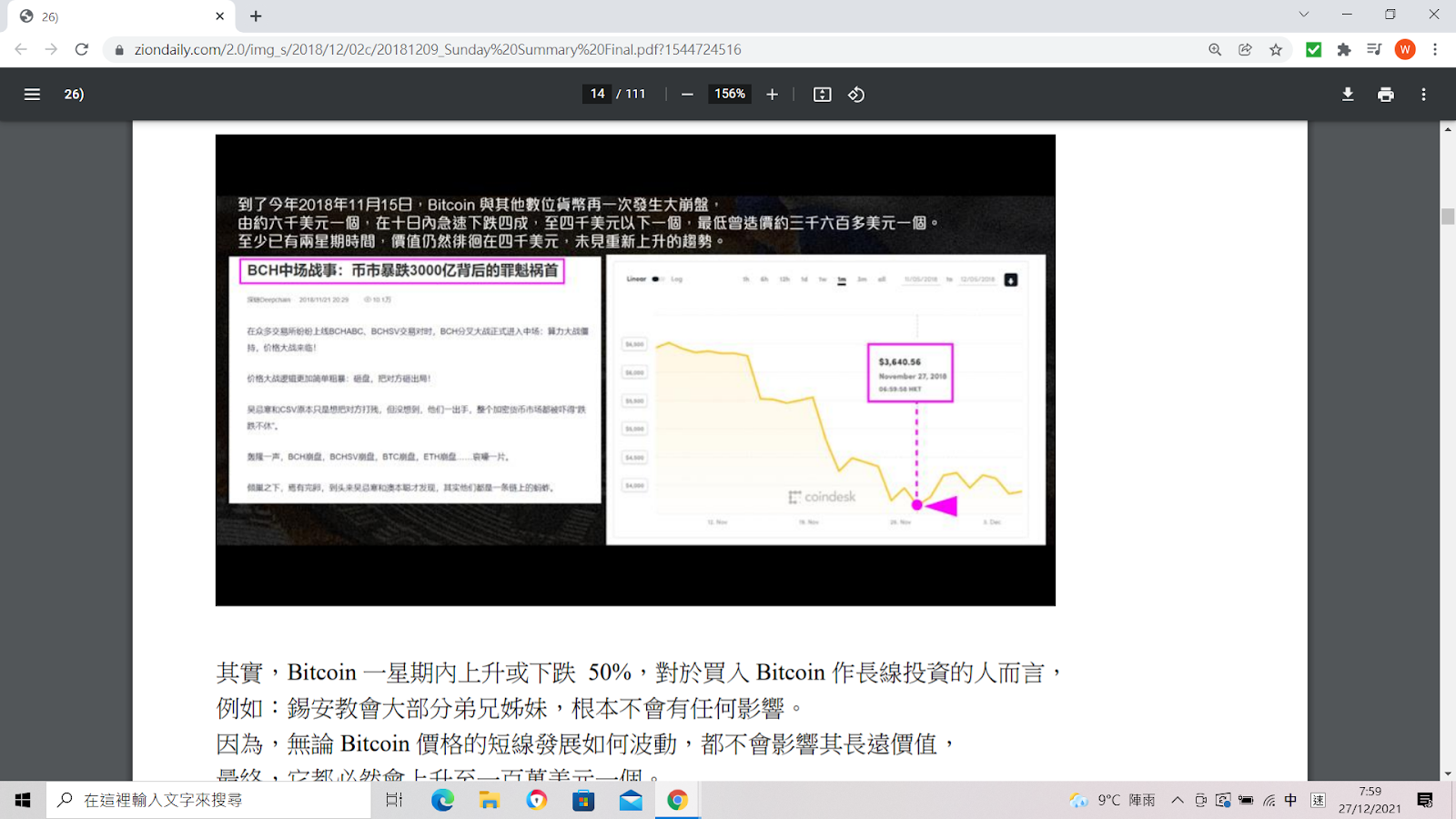This screenshot has height=819, width=1456.
Task: Click the PDF title 26) in toolbar
Action: 74,94
